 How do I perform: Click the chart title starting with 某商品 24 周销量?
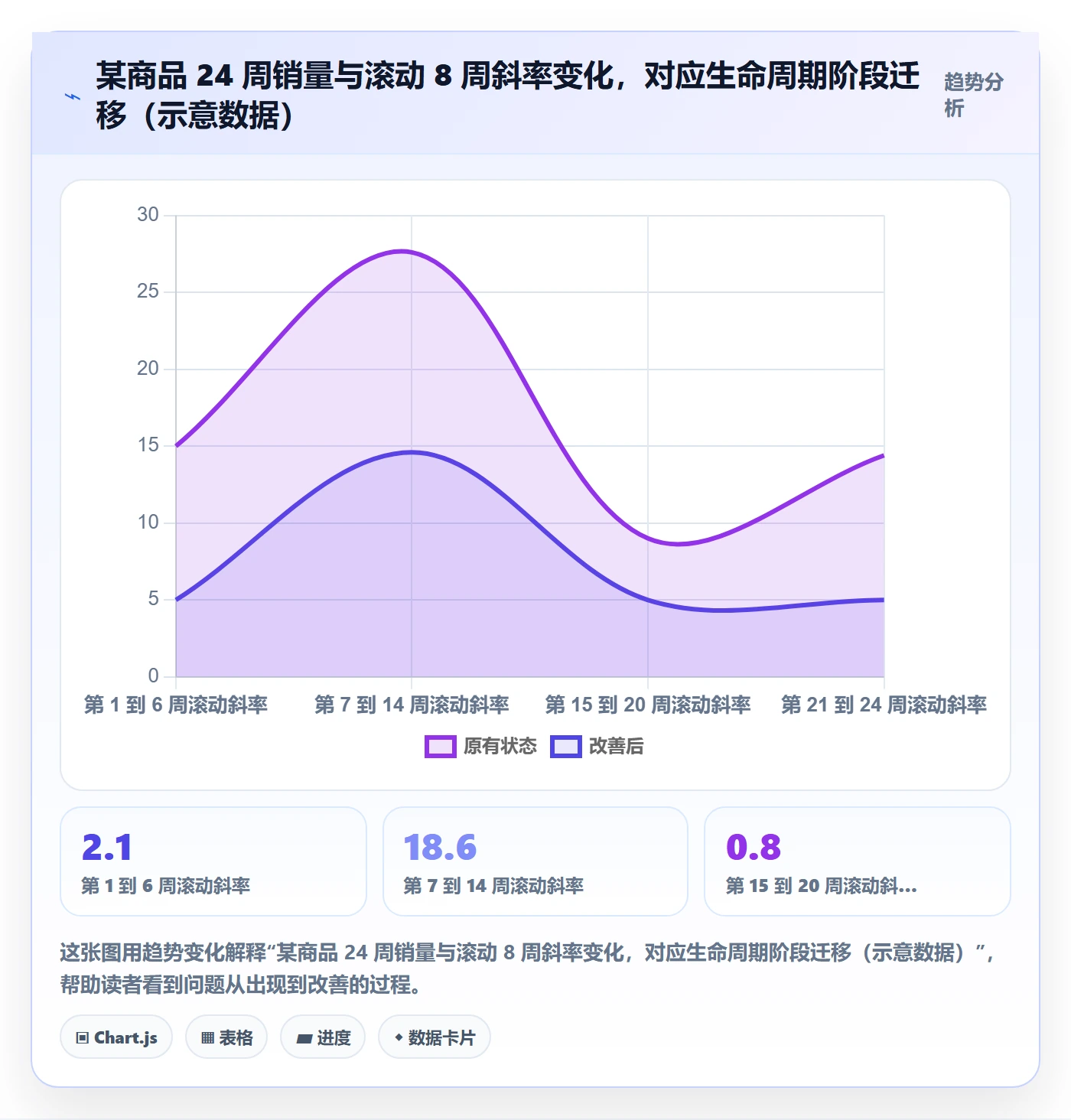(508, 96)
